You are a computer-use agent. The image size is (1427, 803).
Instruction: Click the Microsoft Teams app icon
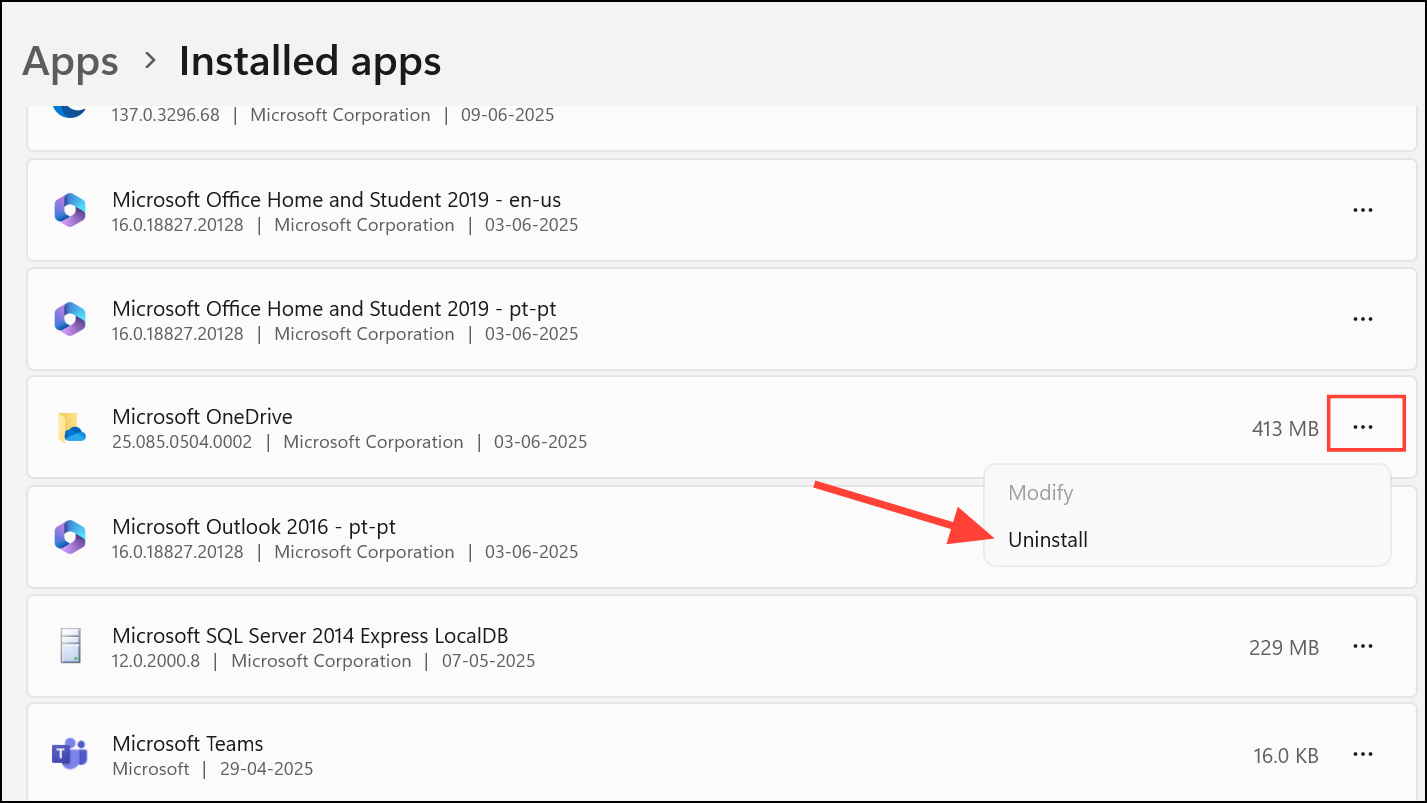(70, 754)
